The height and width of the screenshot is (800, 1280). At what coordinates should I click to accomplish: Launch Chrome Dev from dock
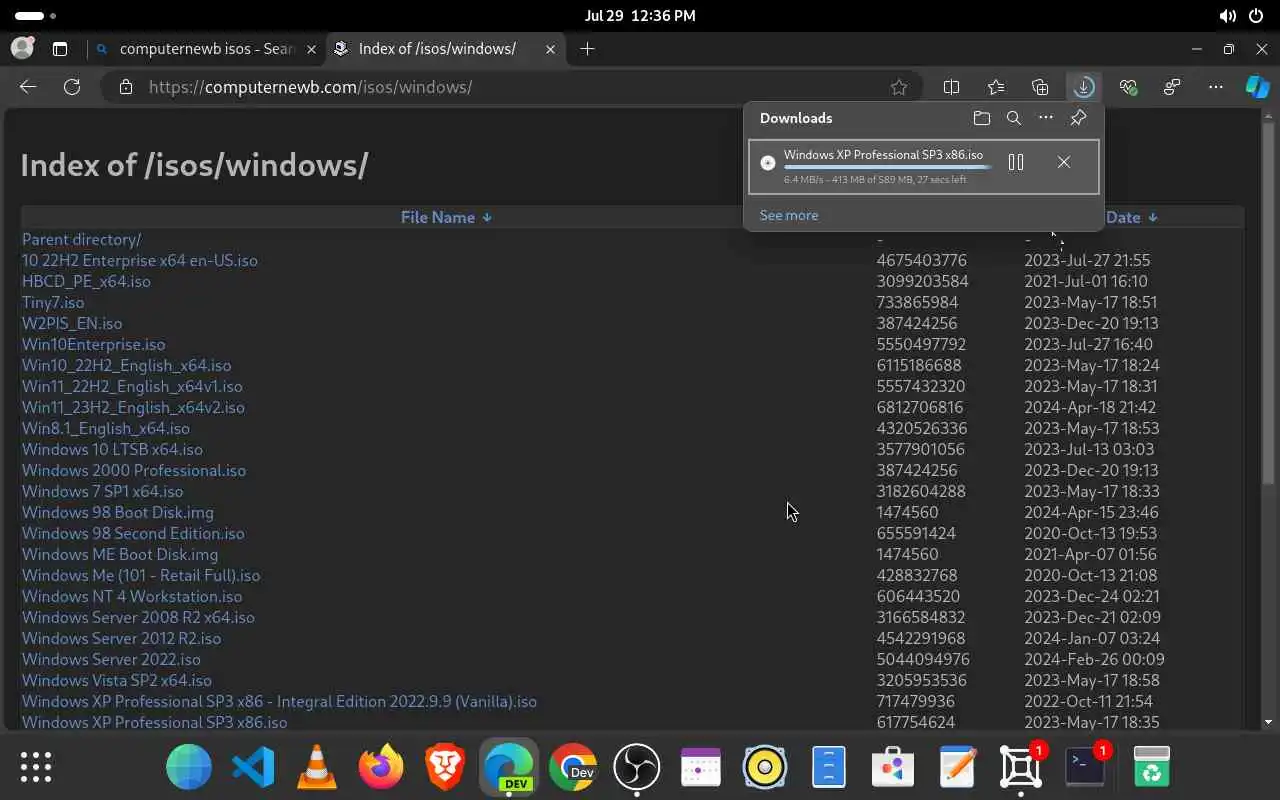(x=573, y=767)
